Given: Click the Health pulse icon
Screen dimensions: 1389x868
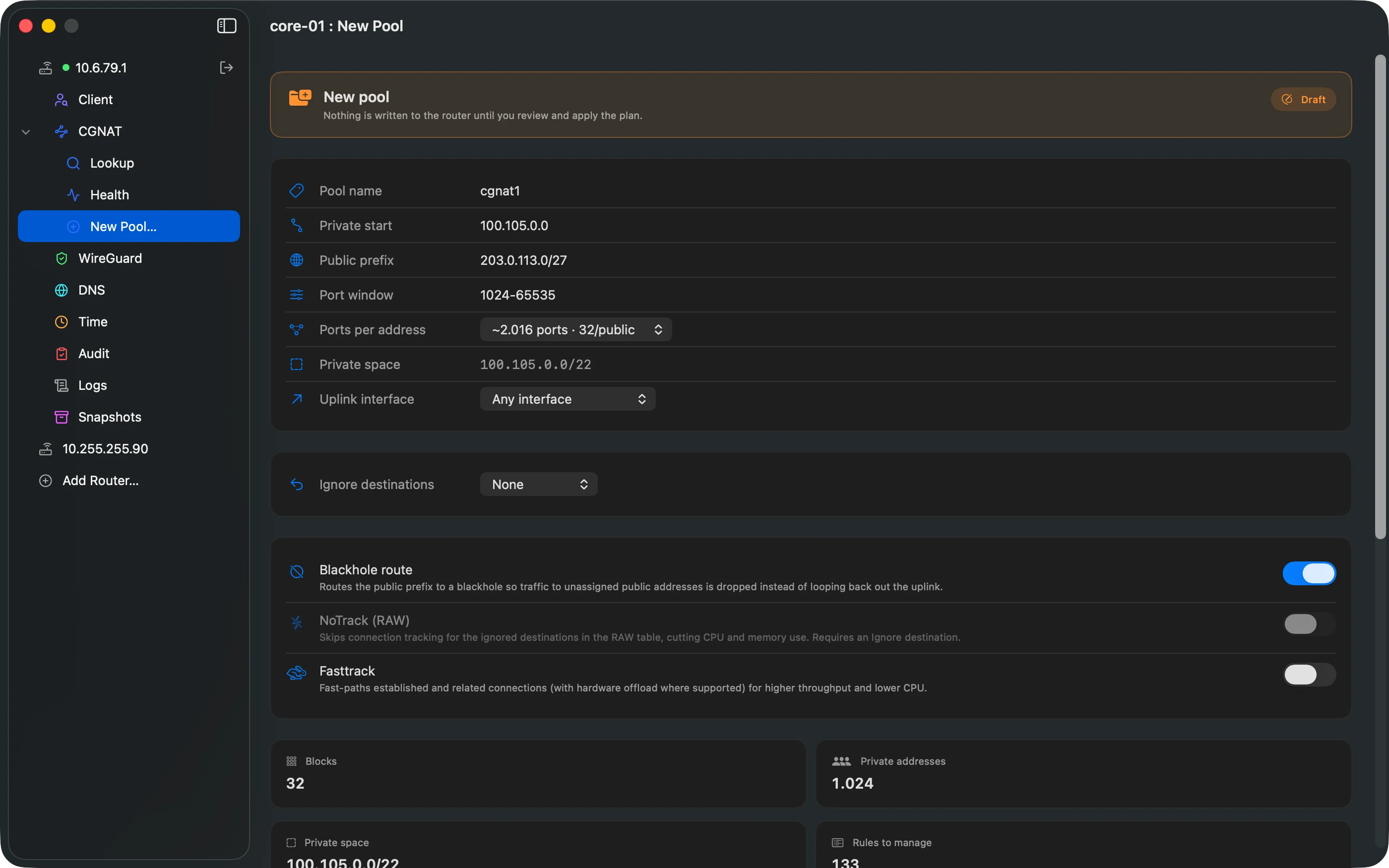Looking at the screenshot, I should [x=73, y=194].
